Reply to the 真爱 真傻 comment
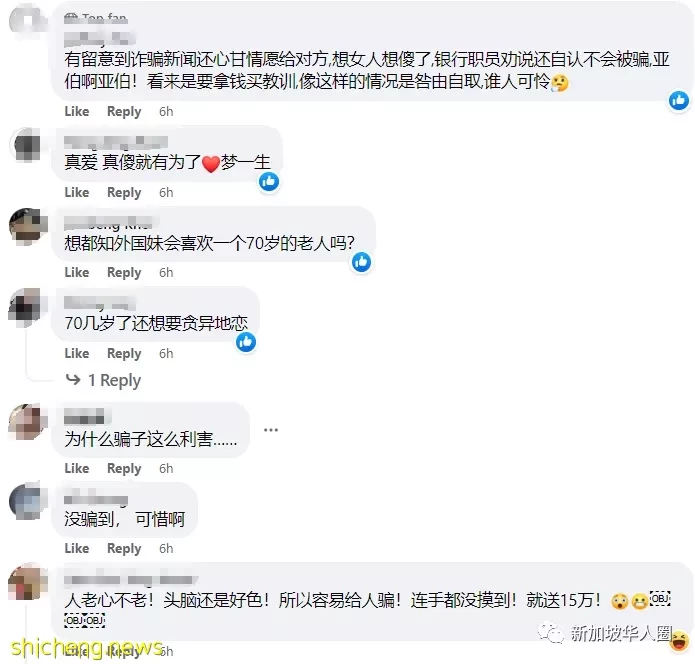695x664 pixels. pyautogui.click(x=124, y=193)
